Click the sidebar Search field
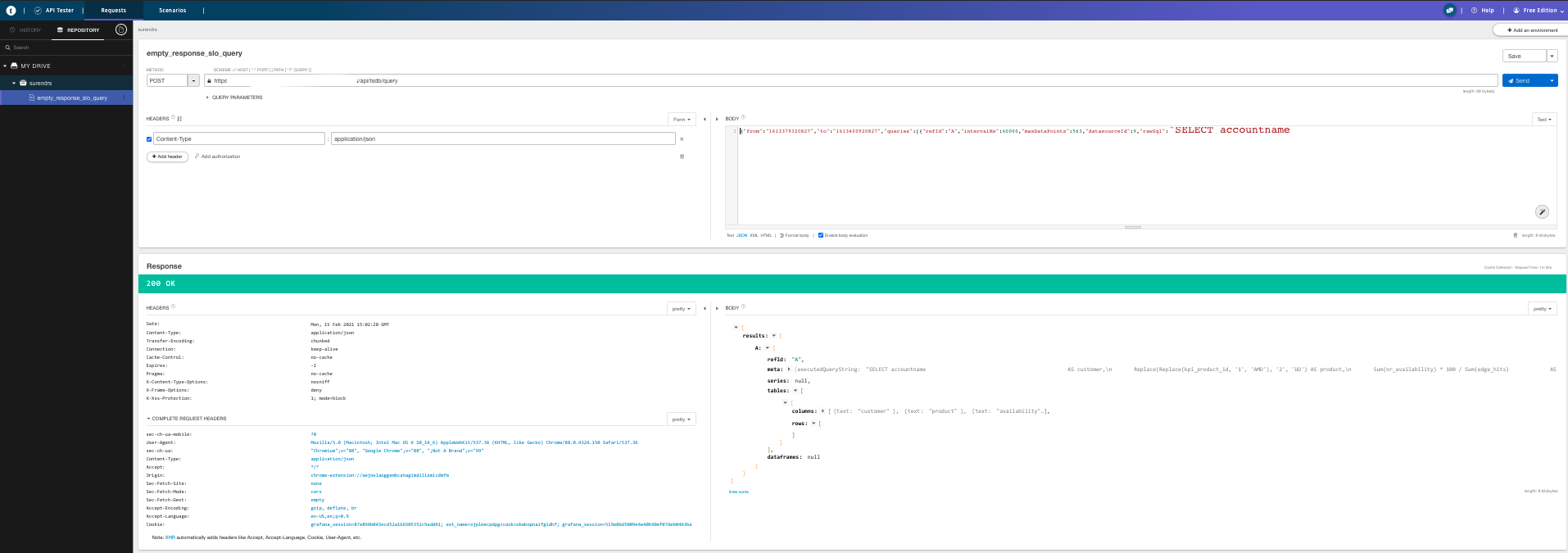The width and height of the screenshot is (1568, 553). tap(66, 48)
